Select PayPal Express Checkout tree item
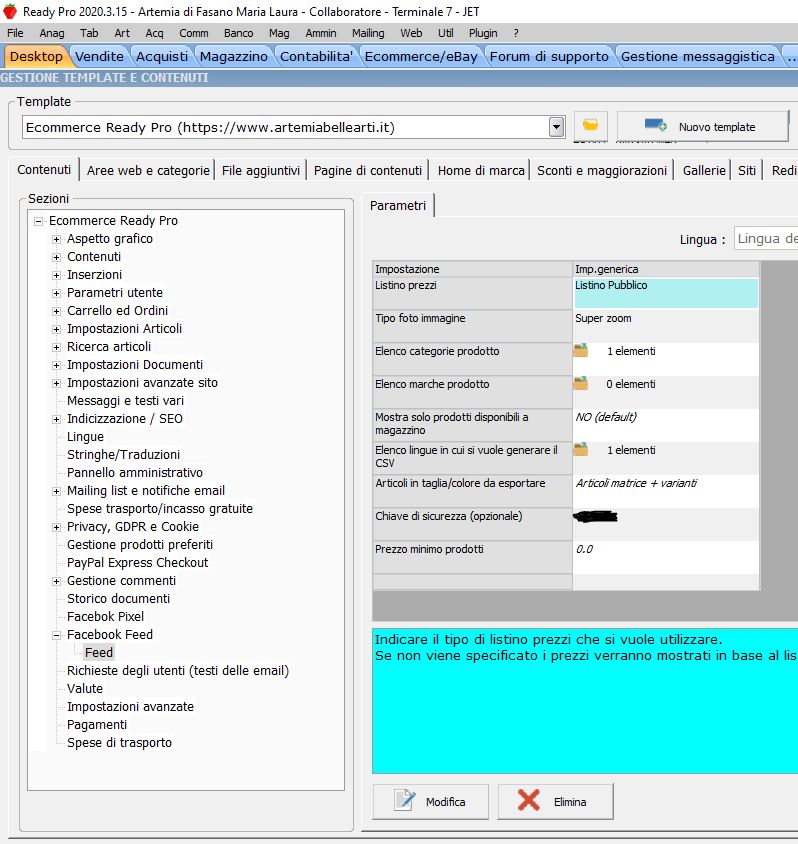798x844 pixels. pos(137,563)
